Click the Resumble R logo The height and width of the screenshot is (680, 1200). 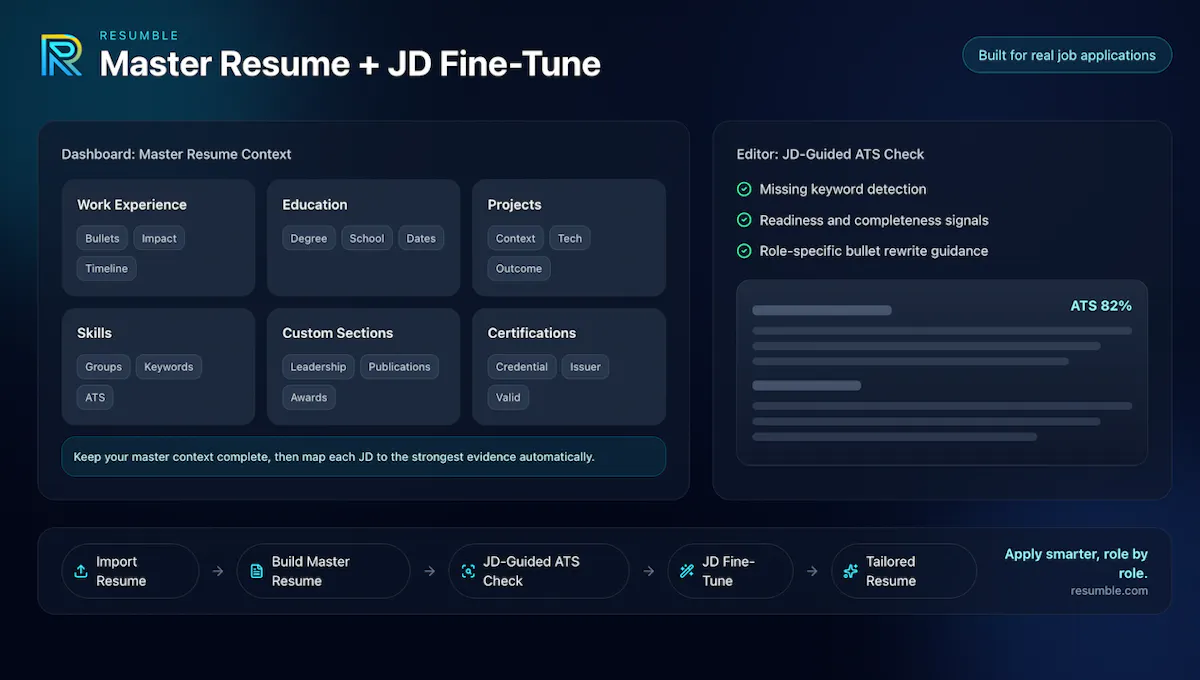(x=61, y=55)
